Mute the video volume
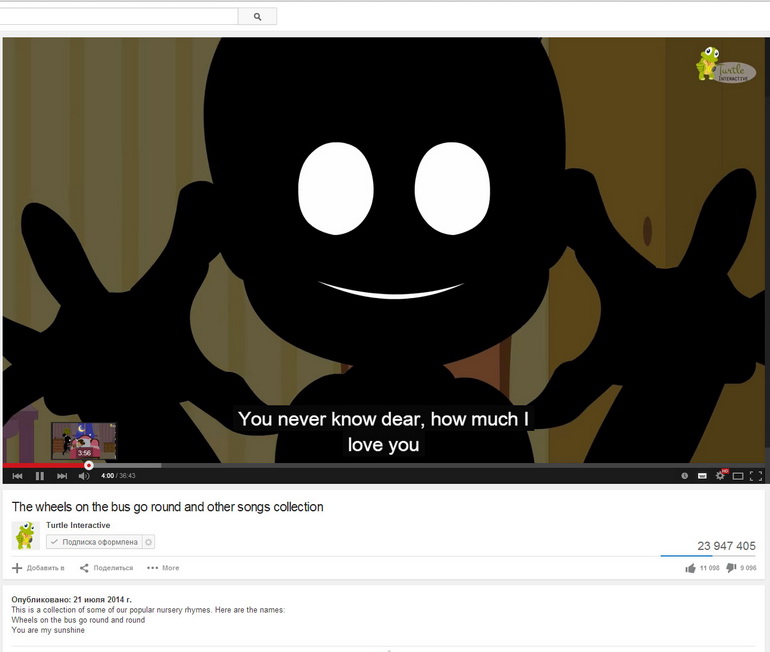 [85, 476]
